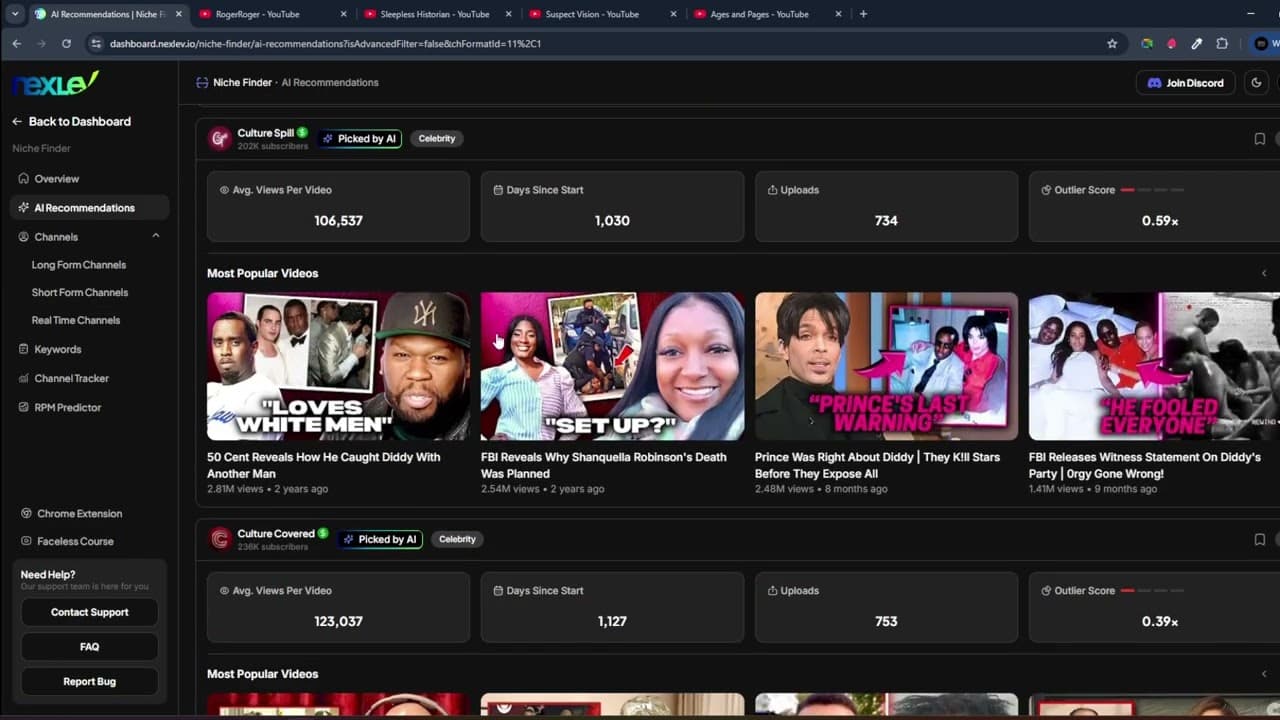Click the Join Discord button

[1186, 83]
